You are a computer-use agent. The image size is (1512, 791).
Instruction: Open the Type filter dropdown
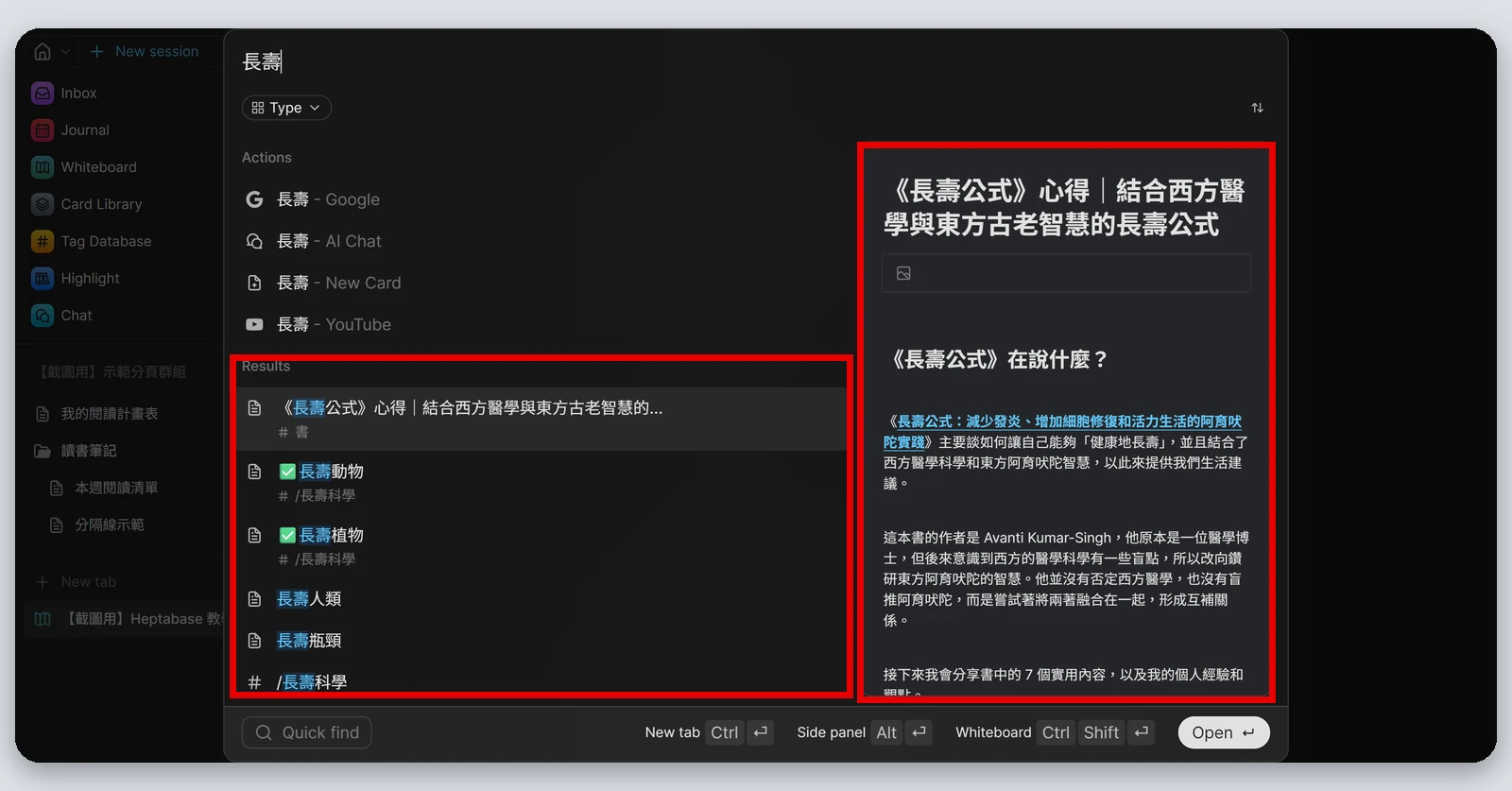tap(286, 108)
